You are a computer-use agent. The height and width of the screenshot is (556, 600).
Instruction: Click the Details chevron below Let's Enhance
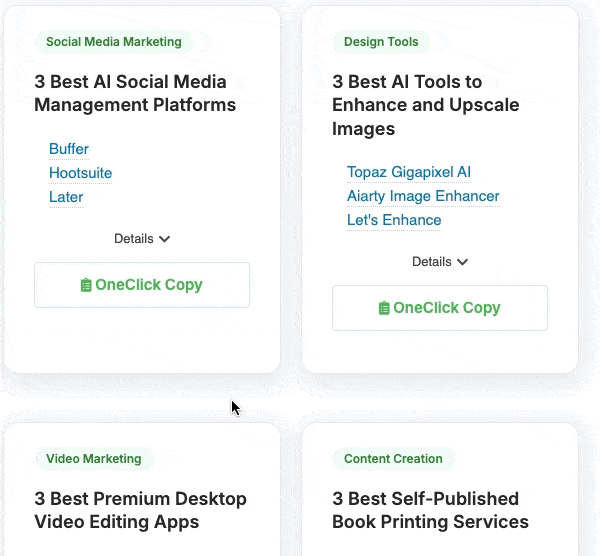463,262
